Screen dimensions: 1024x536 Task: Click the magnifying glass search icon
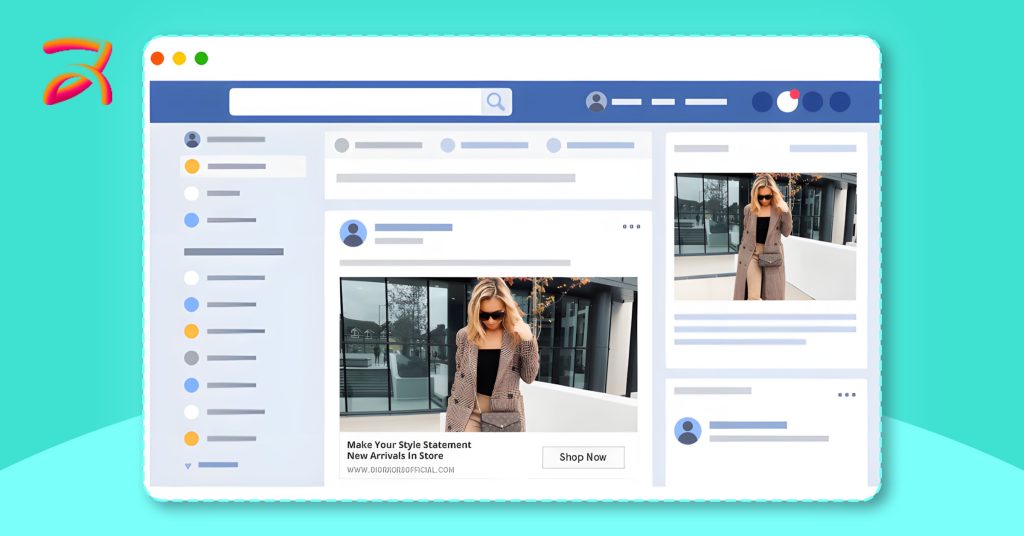496,102
